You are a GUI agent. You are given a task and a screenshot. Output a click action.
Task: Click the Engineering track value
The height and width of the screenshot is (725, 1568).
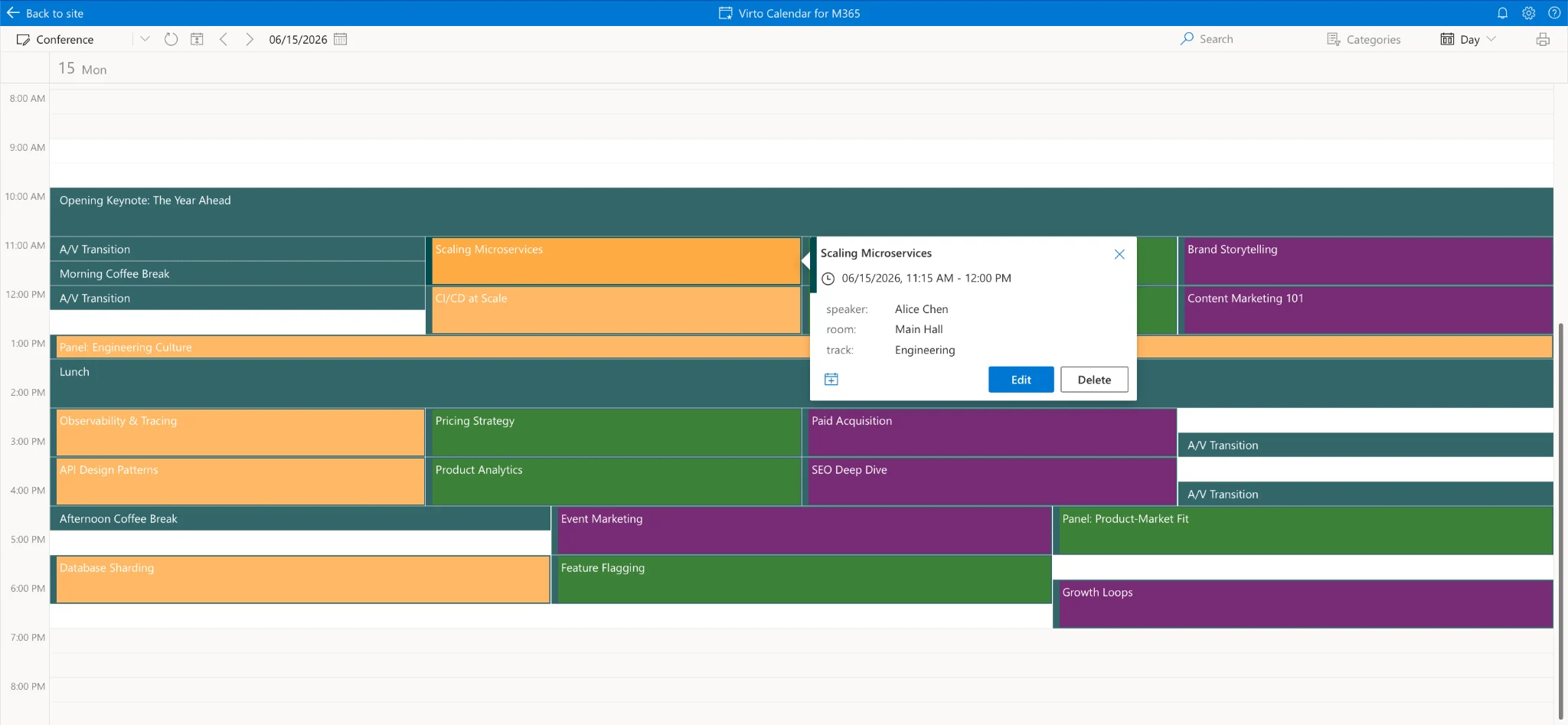click(x=925, y=350)
